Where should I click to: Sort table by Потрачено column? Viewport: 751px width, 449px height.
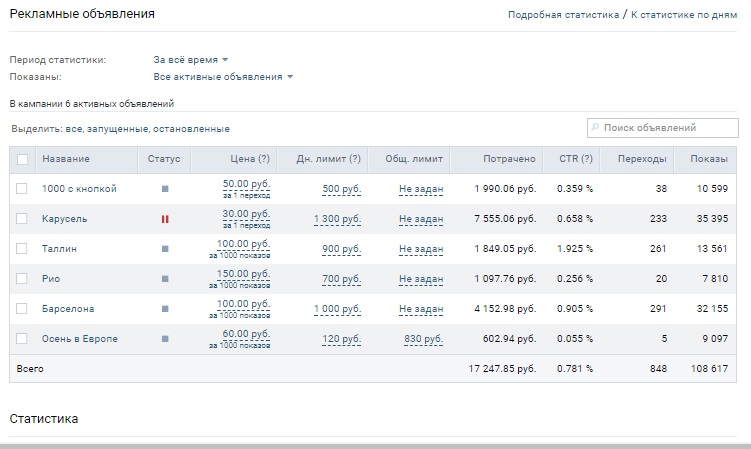509,159
